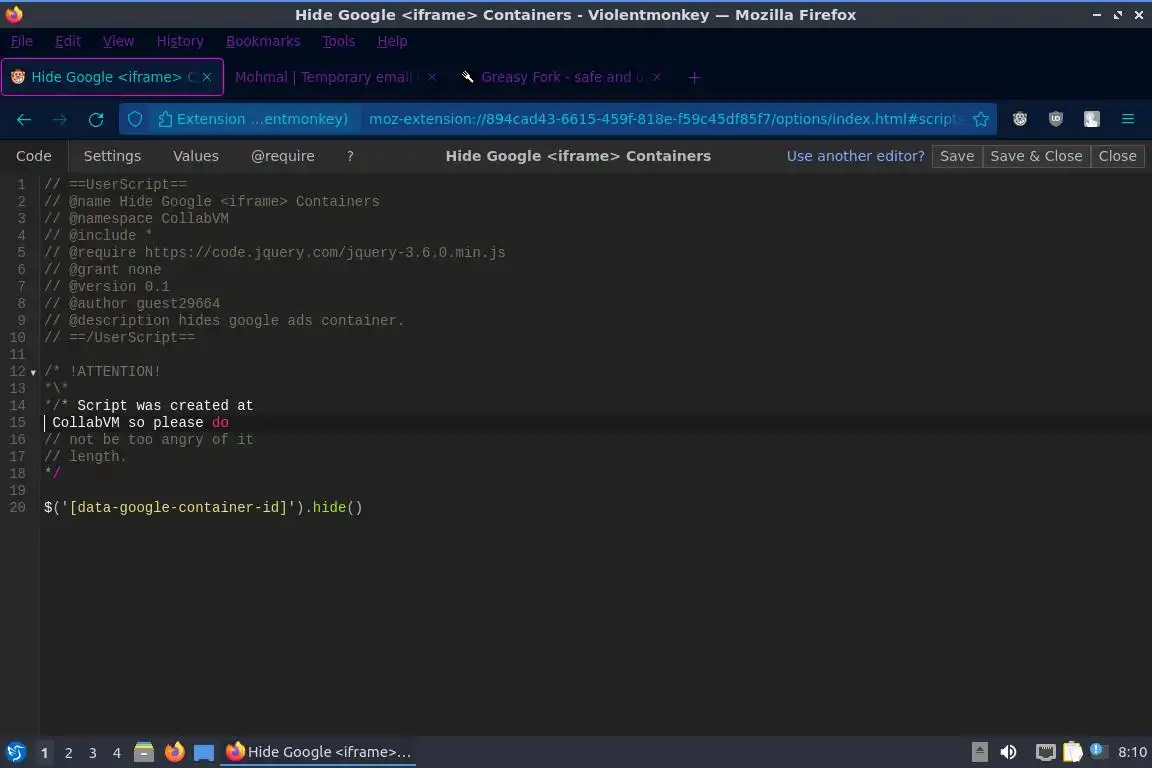
Task: Open the Bookmarks menu
Action: 263,41
